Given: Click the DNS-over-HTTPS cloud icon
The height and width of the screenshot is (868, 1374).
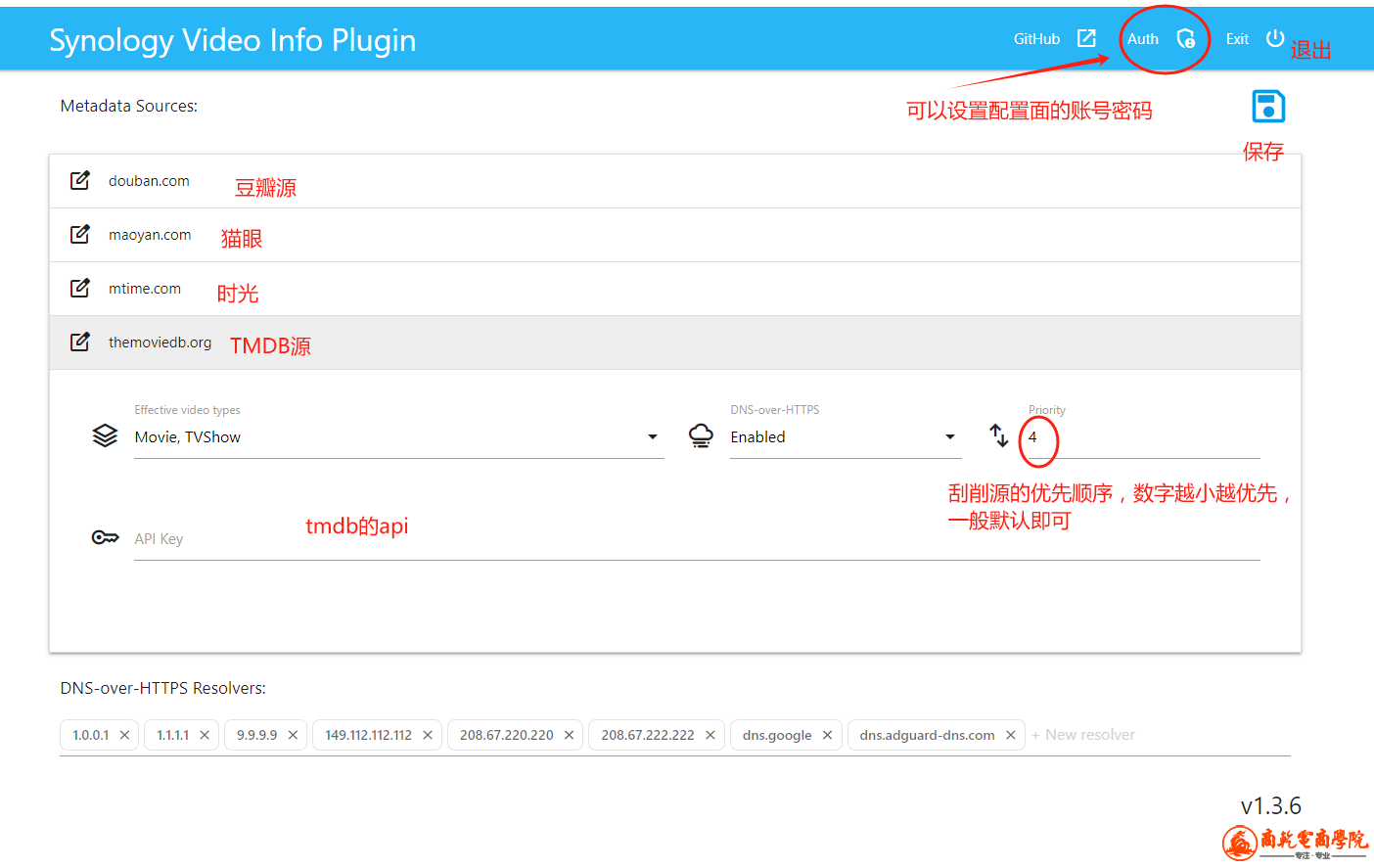Looking at the screenshot, I should pyautogui.click(x=701, y=435).
